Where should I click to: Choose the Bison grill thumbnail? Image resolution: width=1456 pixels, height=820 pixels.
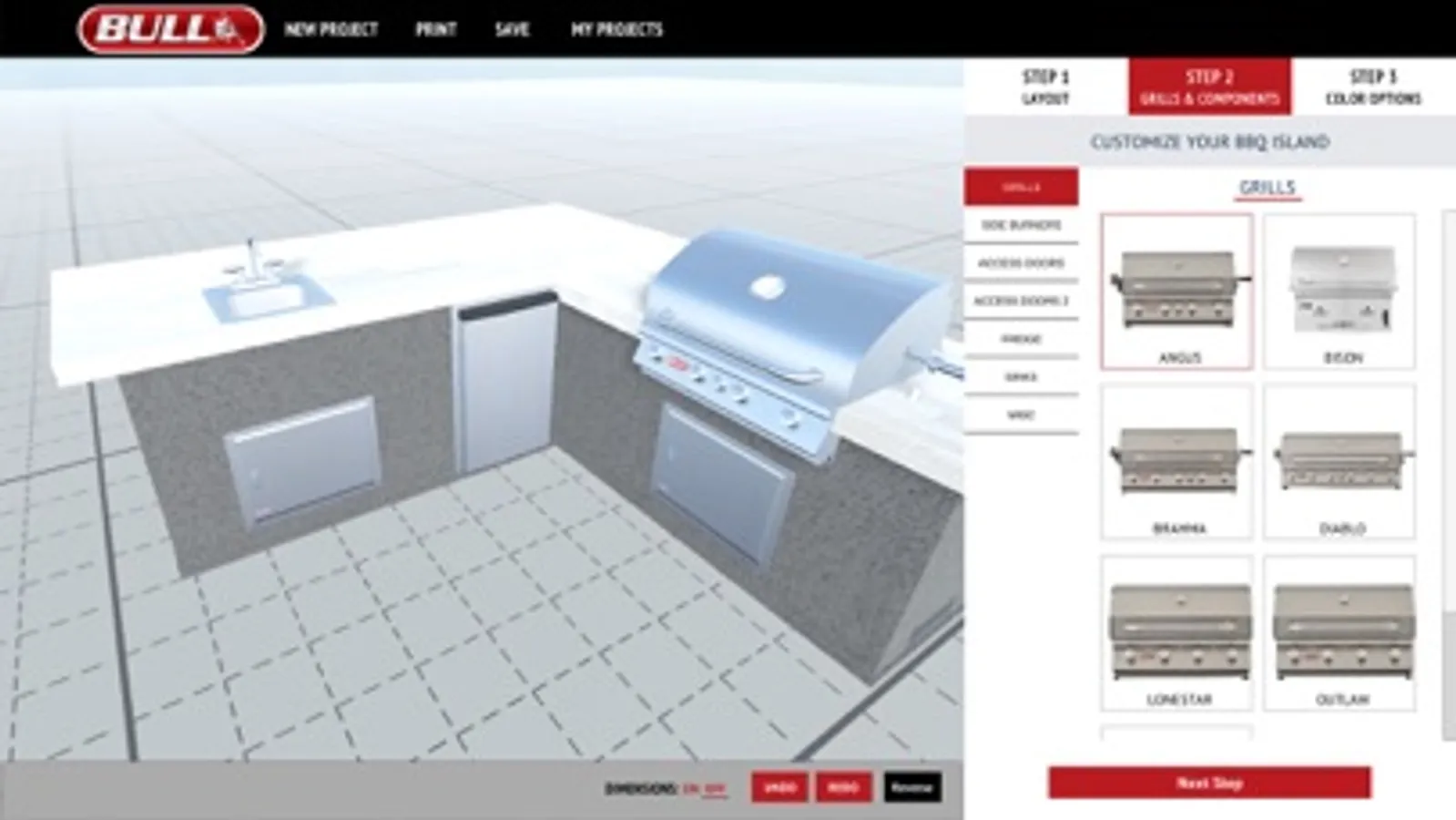coord(1339,292)
